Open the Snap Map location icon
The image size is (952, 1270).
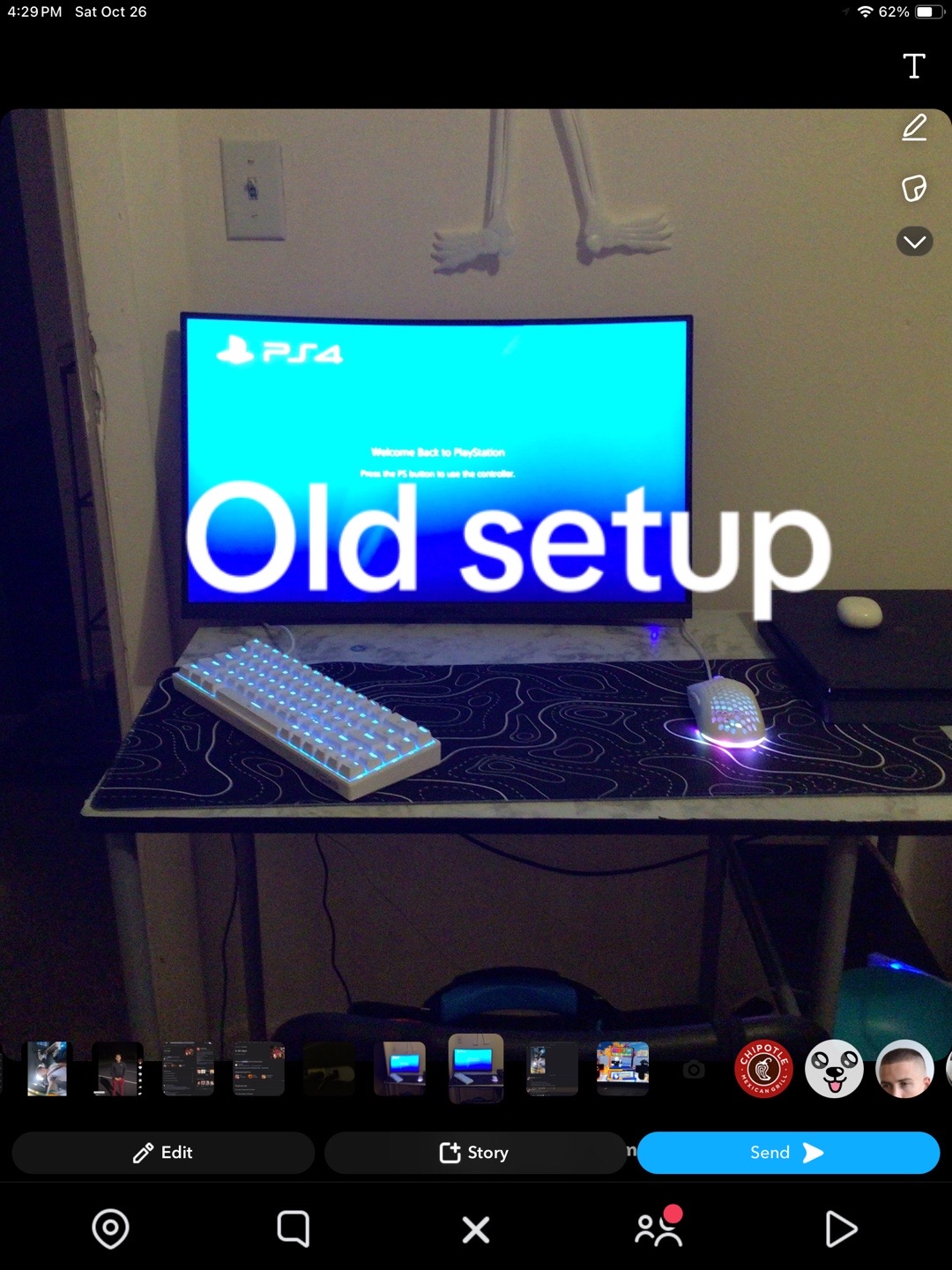(110, 1229)
